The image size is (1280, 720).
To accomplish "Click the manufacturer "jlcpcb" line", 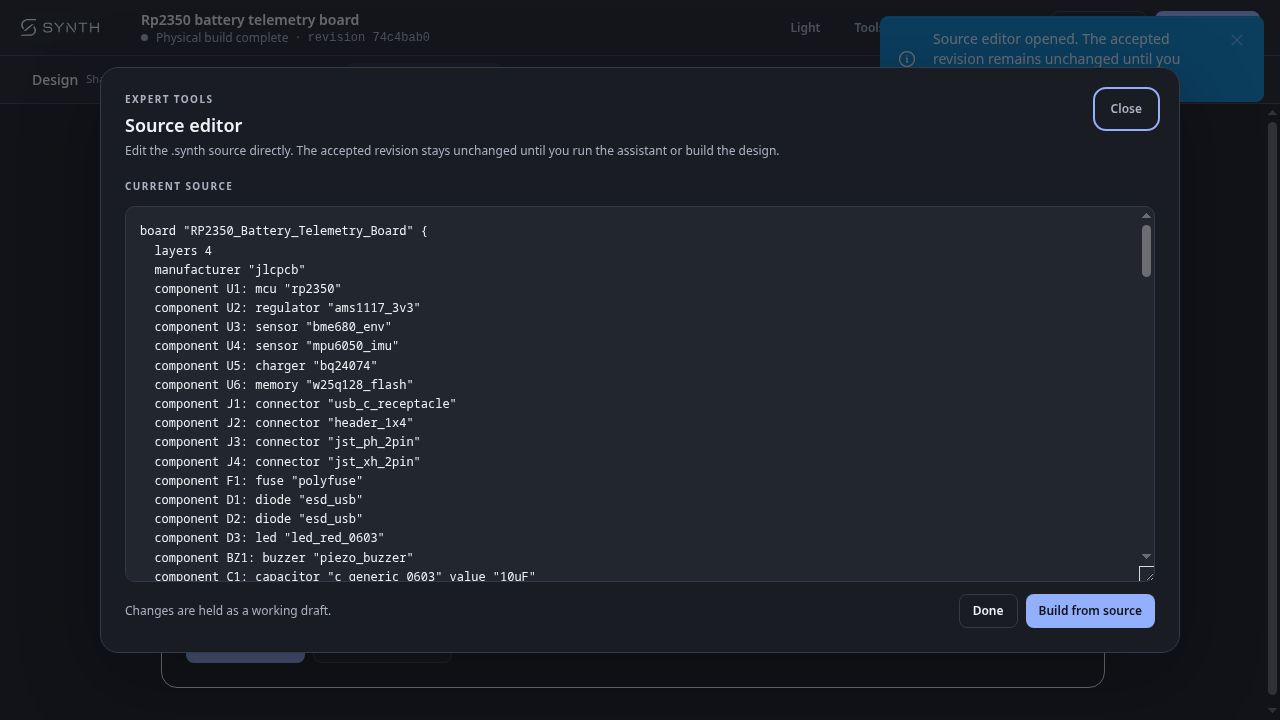I will [x=230, y=270].
